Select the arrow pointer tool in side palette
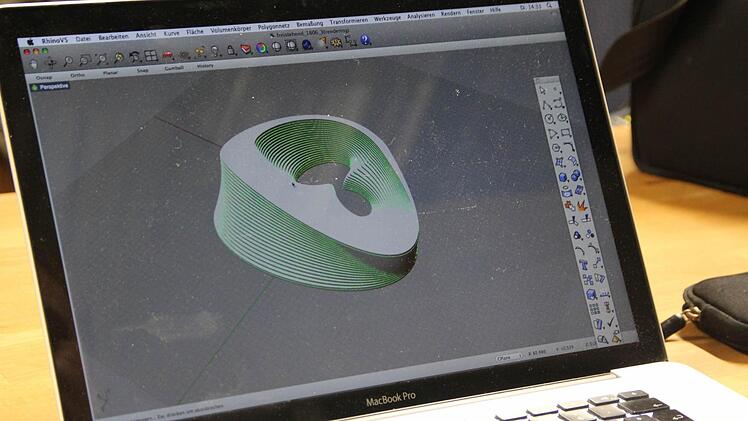Viewport: 748px width, 421px height. [543, 90]
